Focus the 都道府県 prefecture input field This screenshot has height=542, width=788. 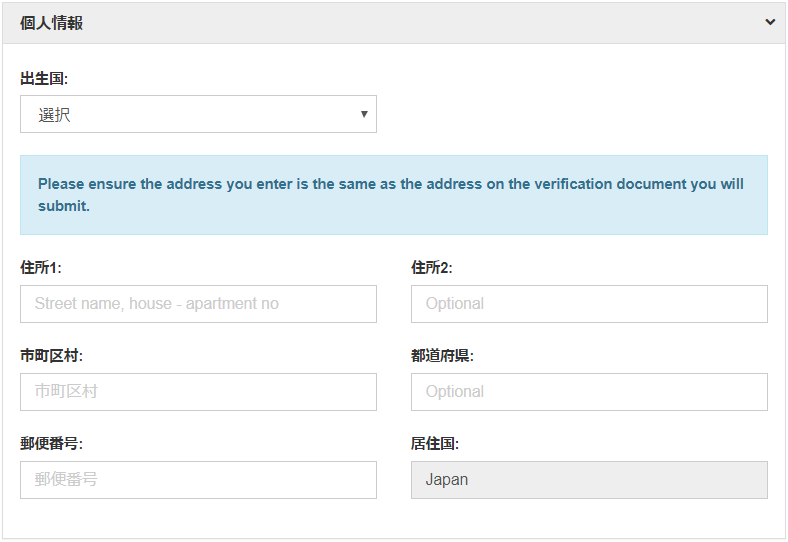point(589,392)
